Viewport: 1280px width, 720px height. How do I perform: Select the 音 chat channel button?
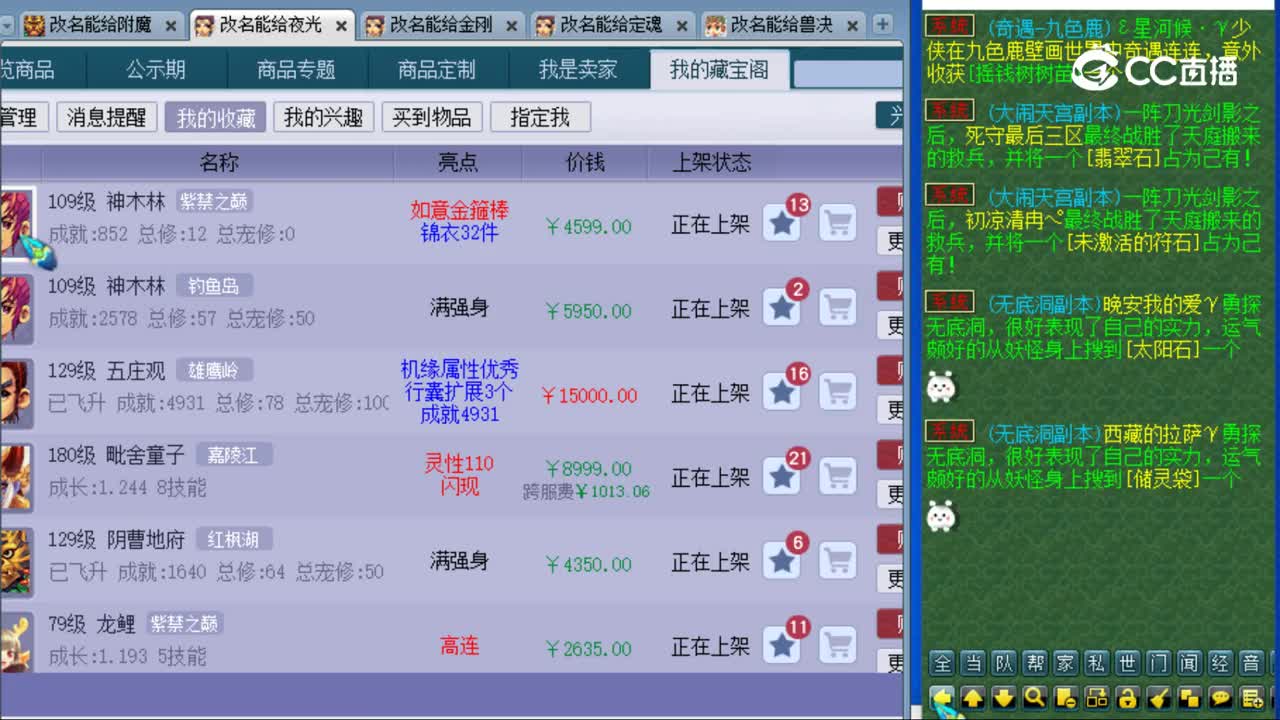coord(1252,663)
